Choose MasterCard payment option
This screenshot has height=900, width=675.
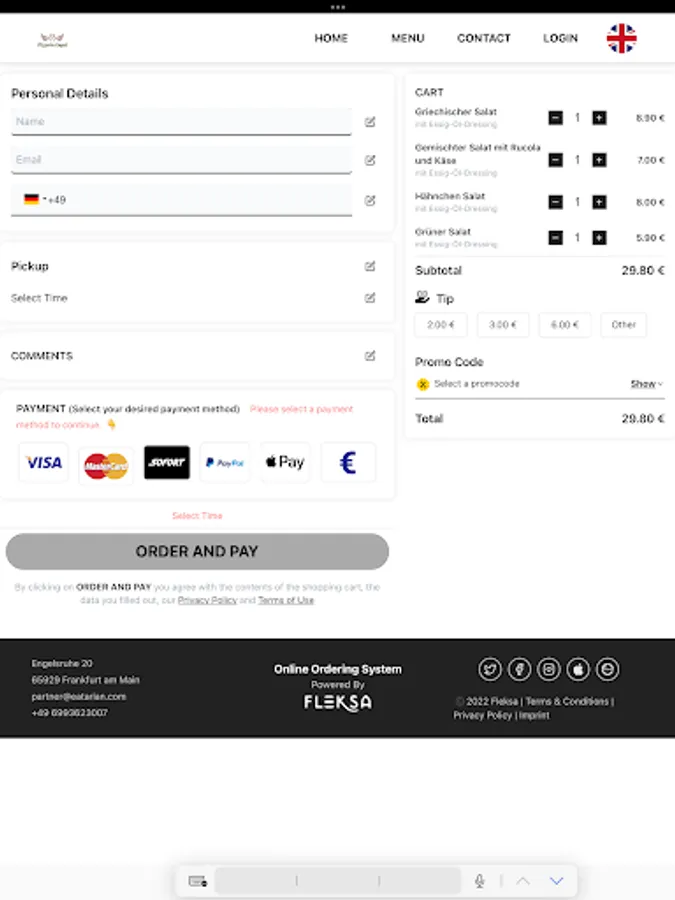(x=106, y=465)
